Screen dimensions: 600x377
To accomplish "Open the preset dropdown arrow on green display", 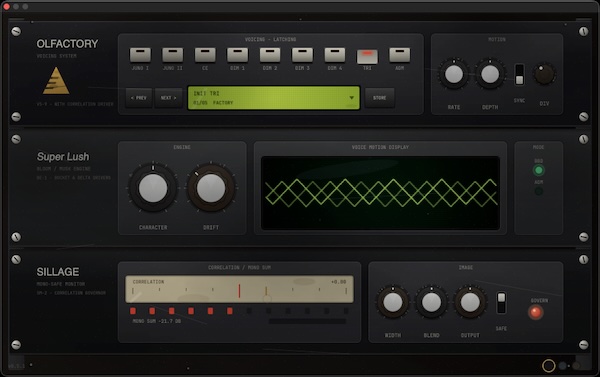I will point(352,98).
